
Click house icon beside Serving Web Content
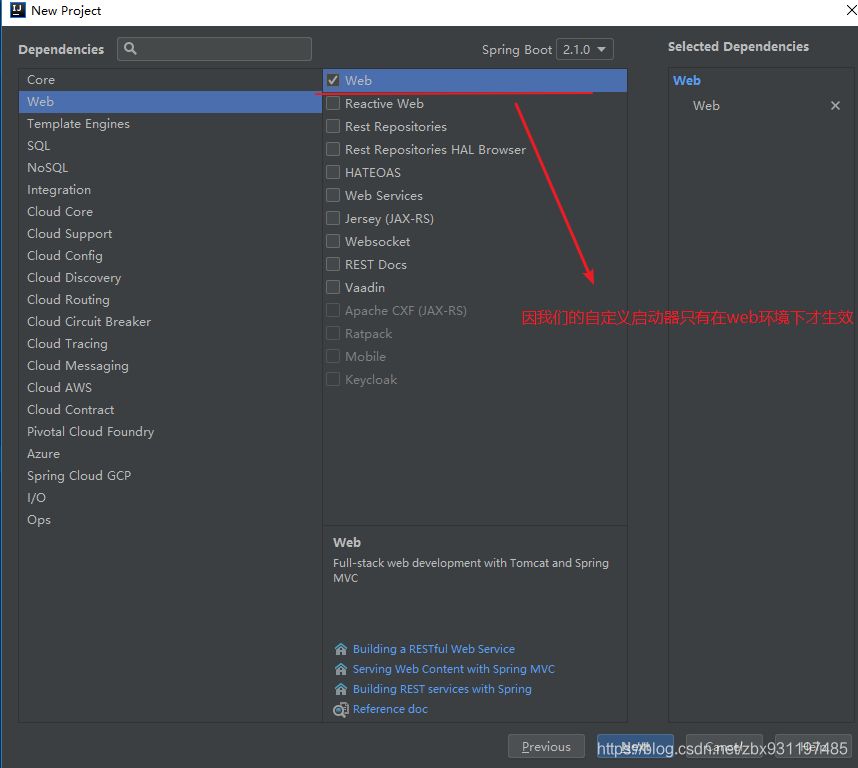pyautogui.click(x=340, y=669)
